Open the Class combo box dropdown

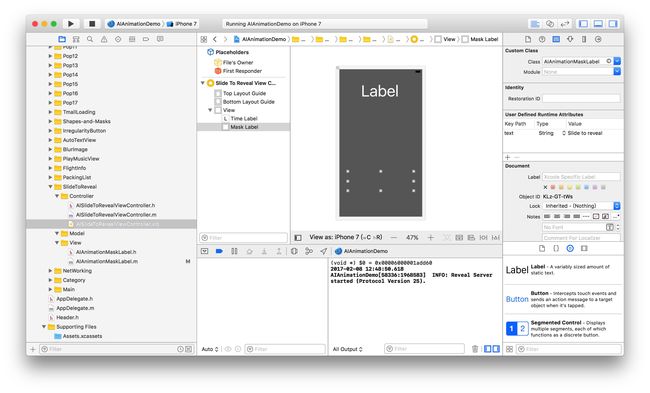click(x=617, y=61)
